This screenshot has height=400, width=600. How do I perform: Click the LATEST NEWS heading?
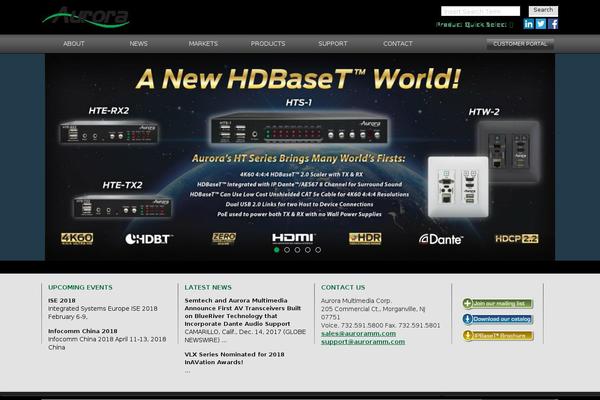tap(208, 287)
